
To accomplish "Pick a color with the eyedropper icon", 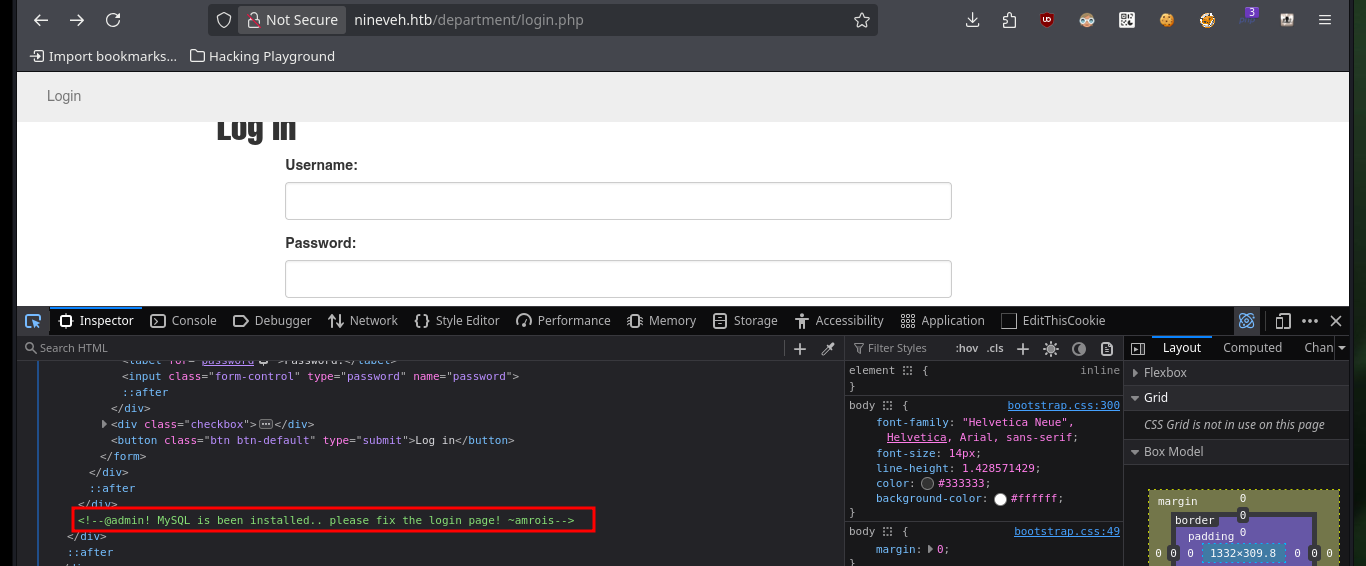I will click(828, 349).
